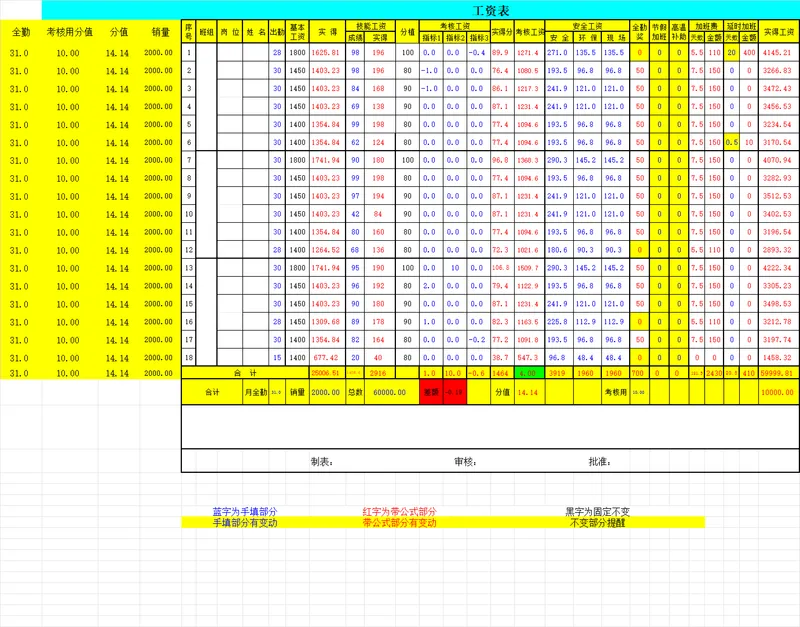Click the 指标1 sub-header
The image size is (800, 627).
[x=431, y=38]
